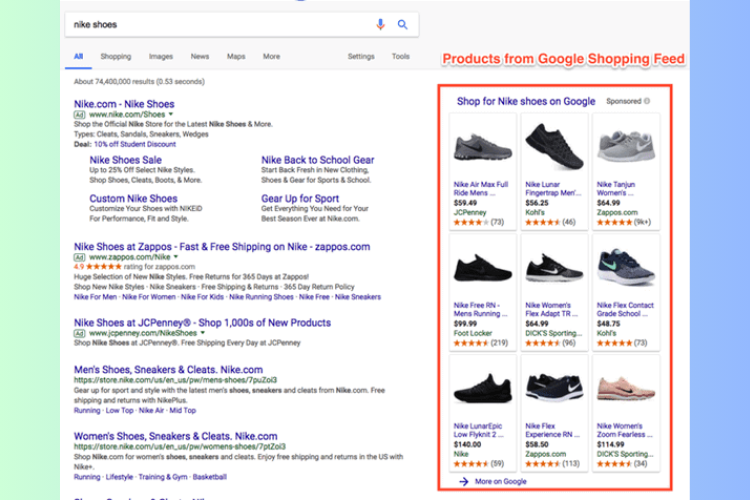
Task: Click the Nike For Men link
Action: (x=95, y=297)
